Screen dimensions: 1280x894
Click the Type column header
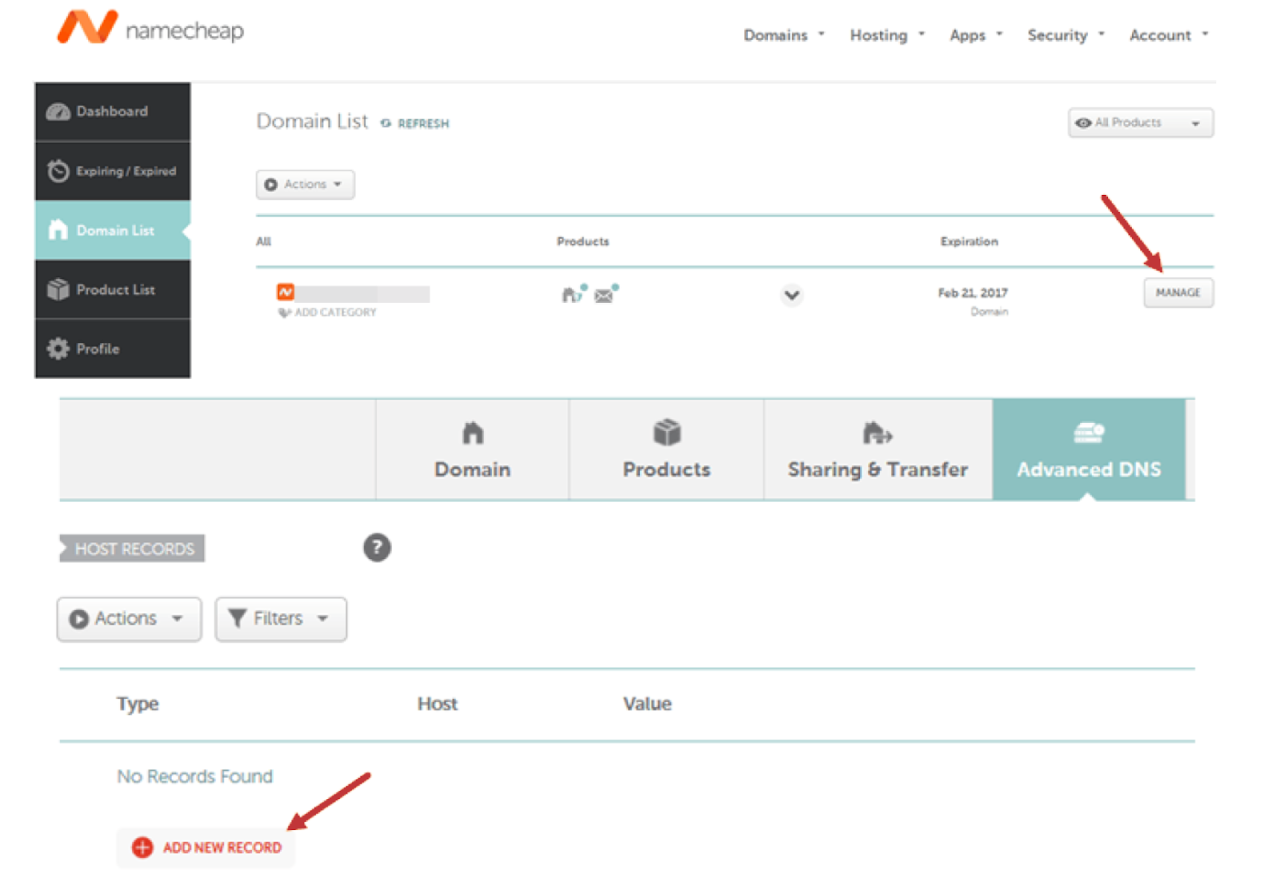click(x=138, y=704)
